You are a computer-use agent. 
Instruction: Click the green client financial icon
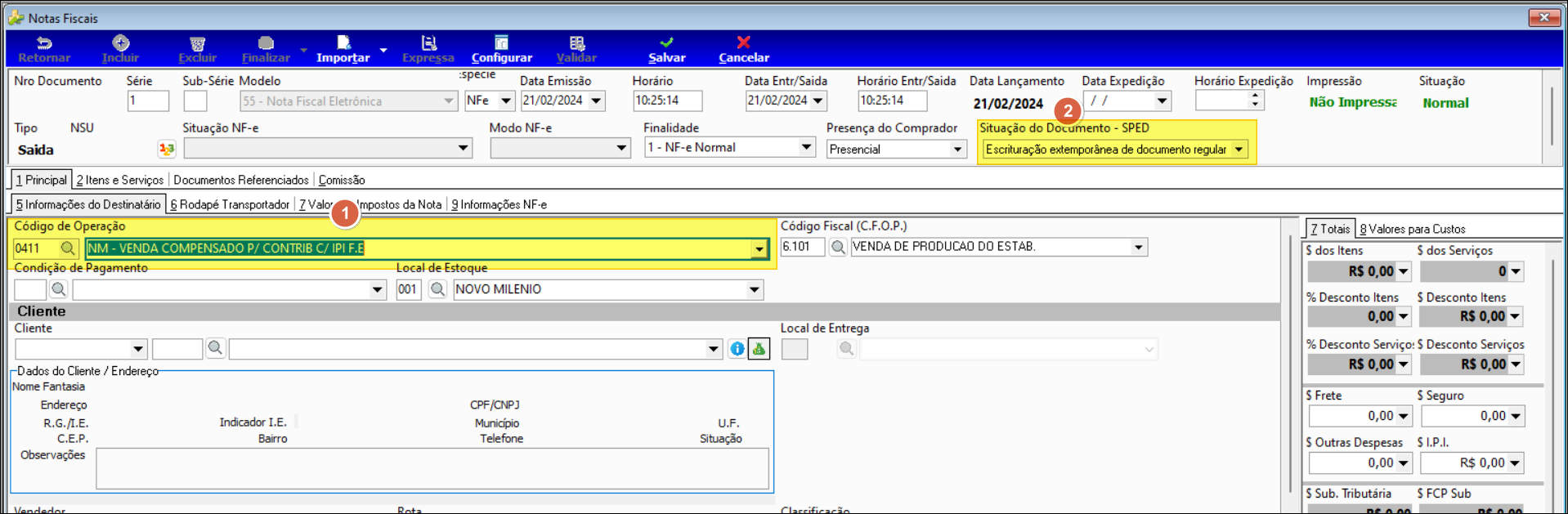759,349
